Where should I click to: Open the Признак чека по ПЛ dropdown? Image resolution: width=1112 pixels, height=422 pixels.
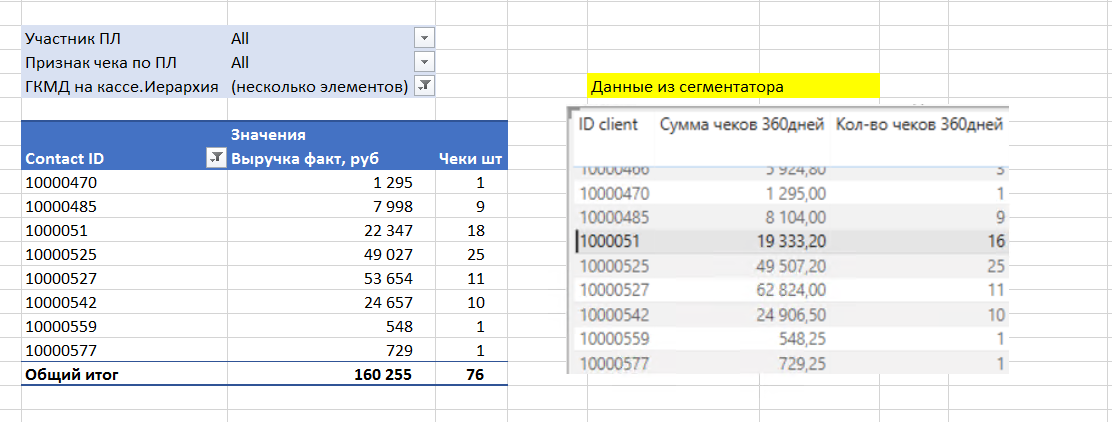[424, 62]
